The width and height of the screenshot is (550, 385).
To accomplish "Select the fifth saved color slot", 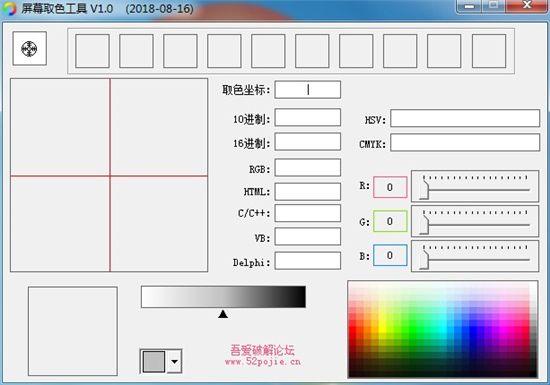I will tap(268, 51).
